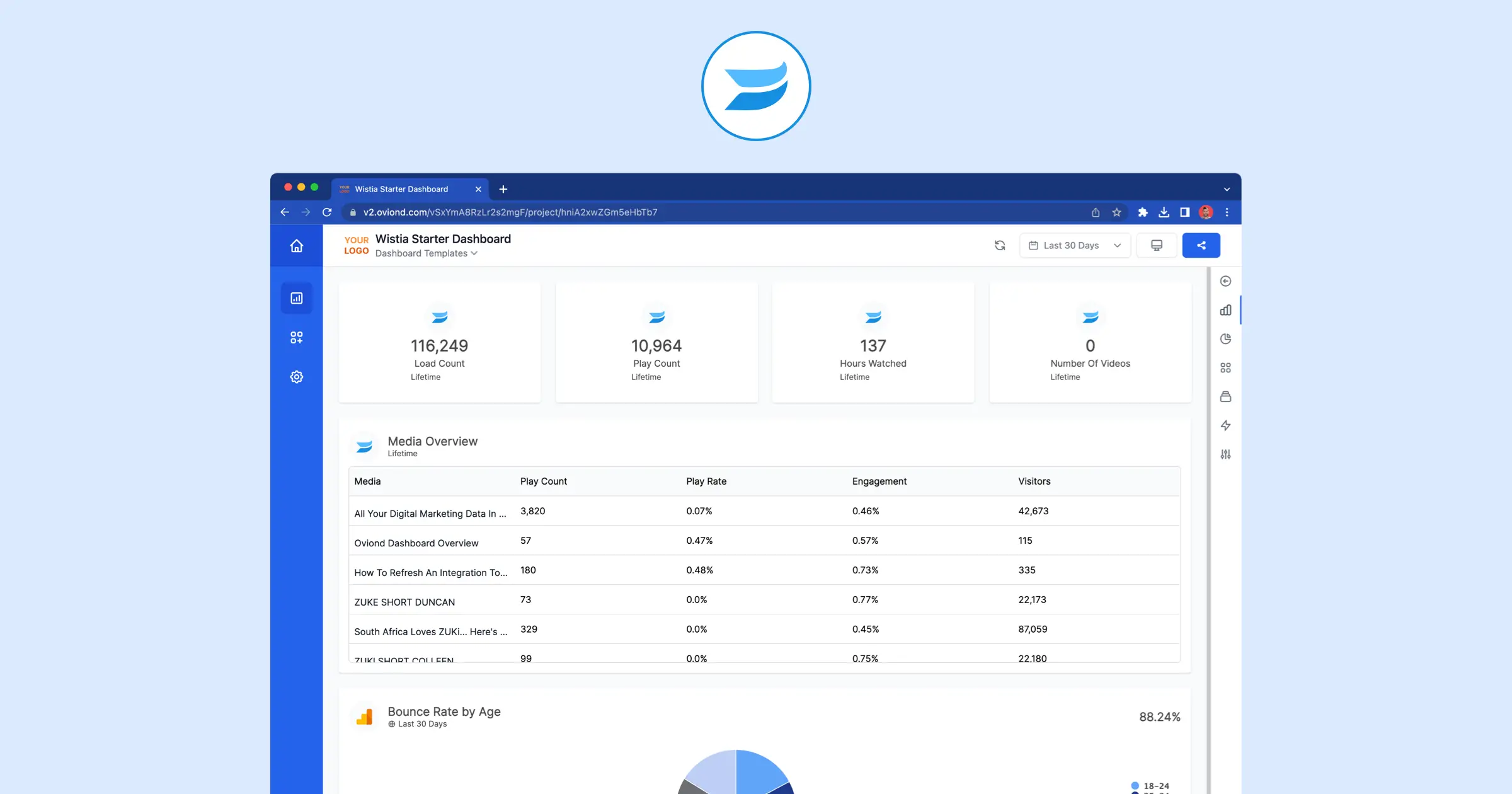1512x794 pixels.
Task: Click the Engagement column header
Action: tap(879, 481)
